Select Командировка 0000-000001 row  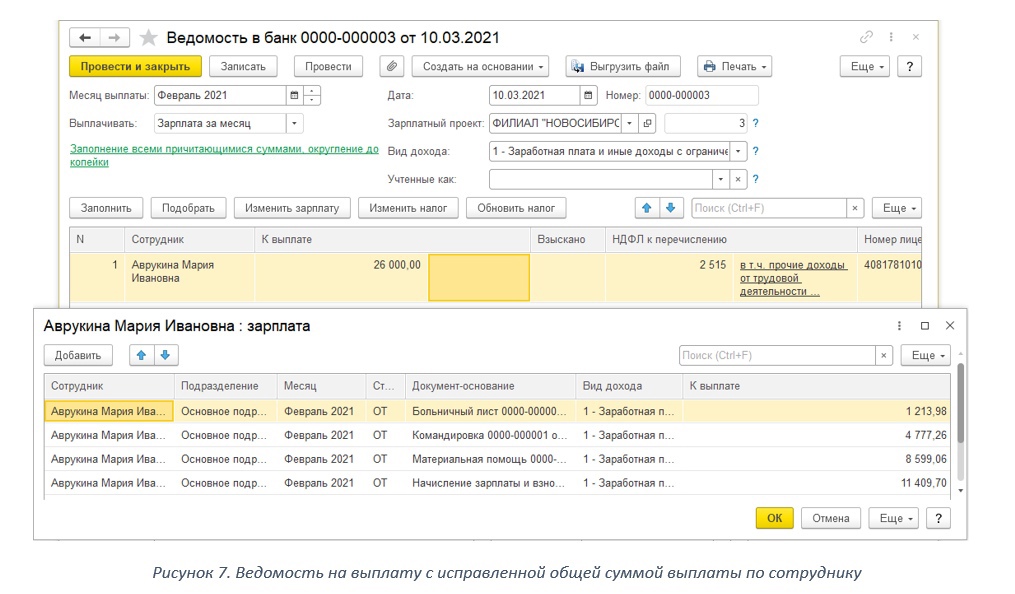click(496, 435)
